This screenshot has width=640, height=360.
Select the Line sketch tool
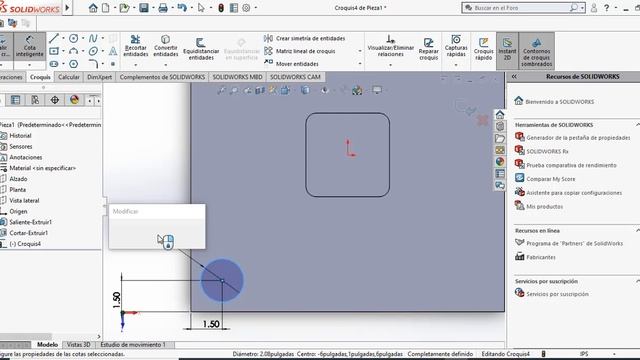[54, 38]
